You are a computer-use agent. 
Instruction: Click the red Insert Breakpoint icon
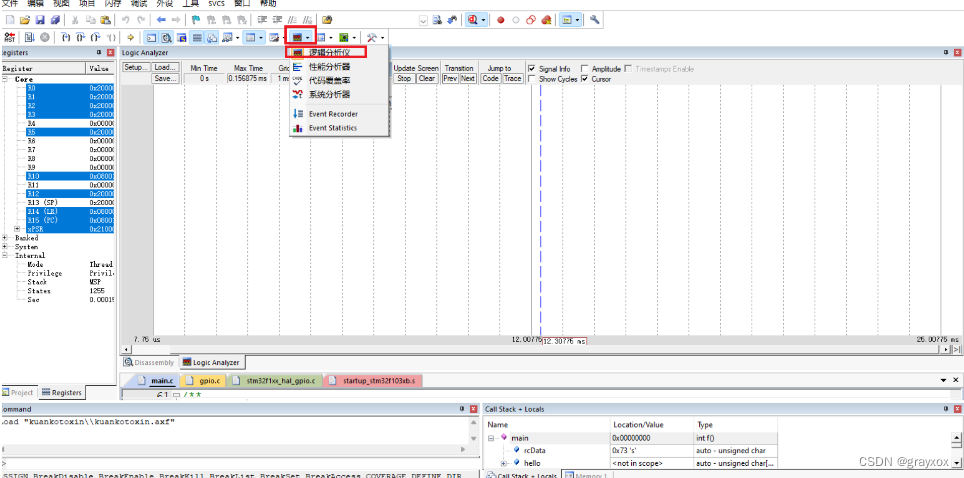tap(500, 20)
